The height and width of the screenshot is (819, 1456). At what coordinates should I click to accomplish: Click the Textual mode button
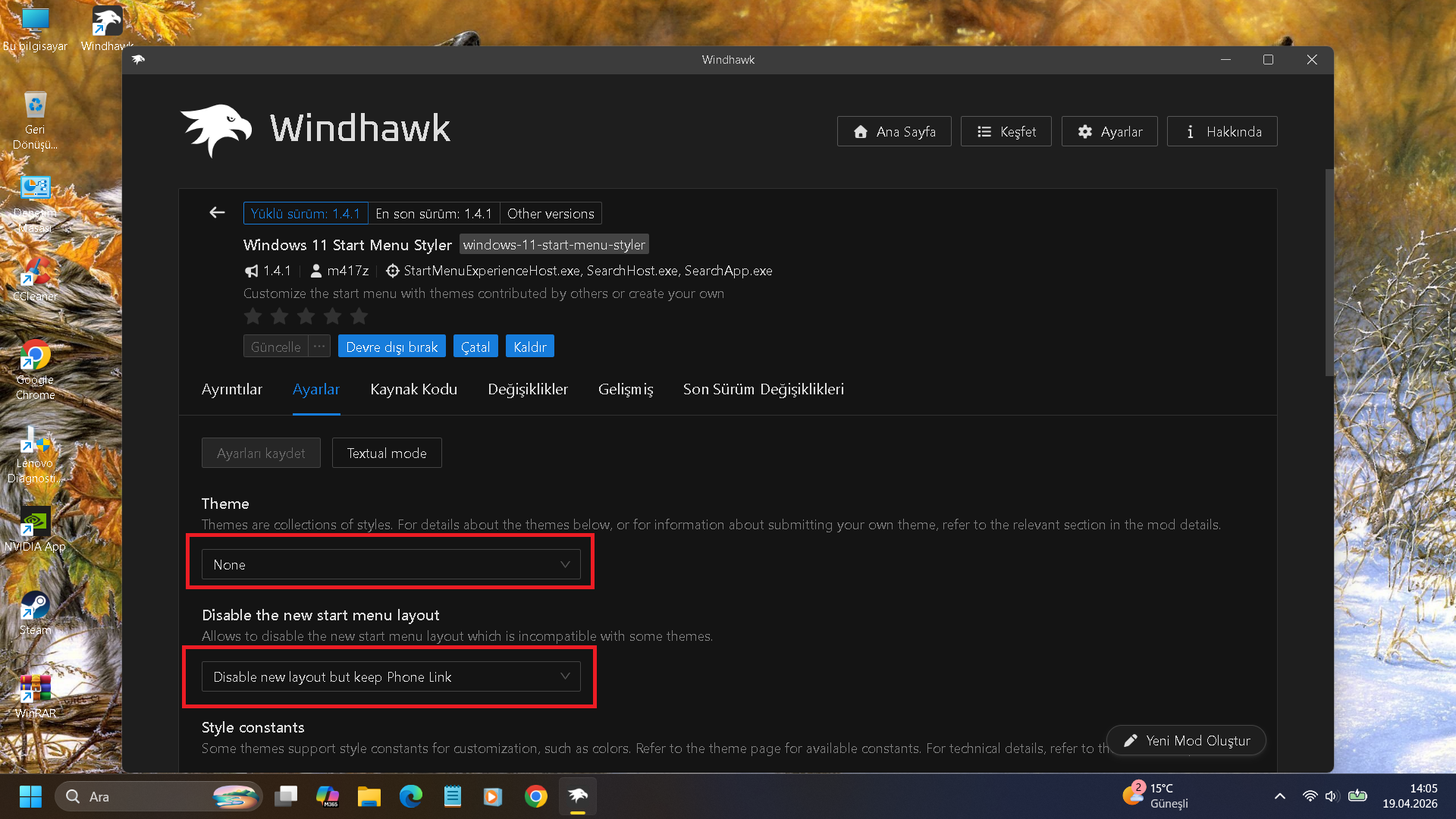pyautogui.click(x=387, y=453)
